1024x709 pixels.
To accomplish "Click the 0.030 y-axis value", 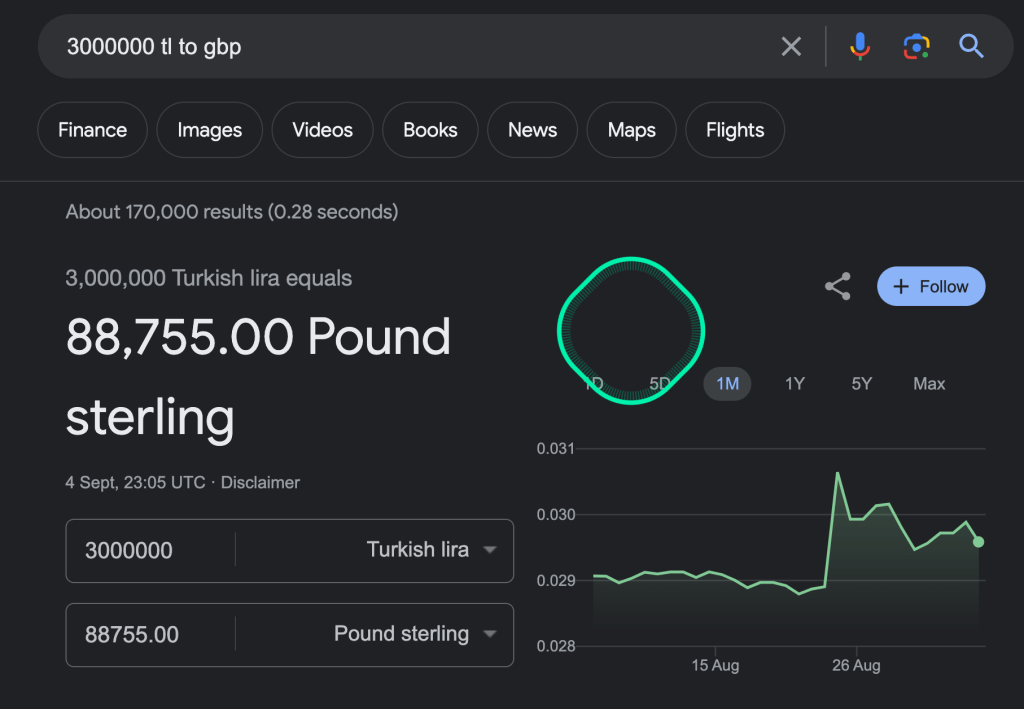I will pos(556,514).
